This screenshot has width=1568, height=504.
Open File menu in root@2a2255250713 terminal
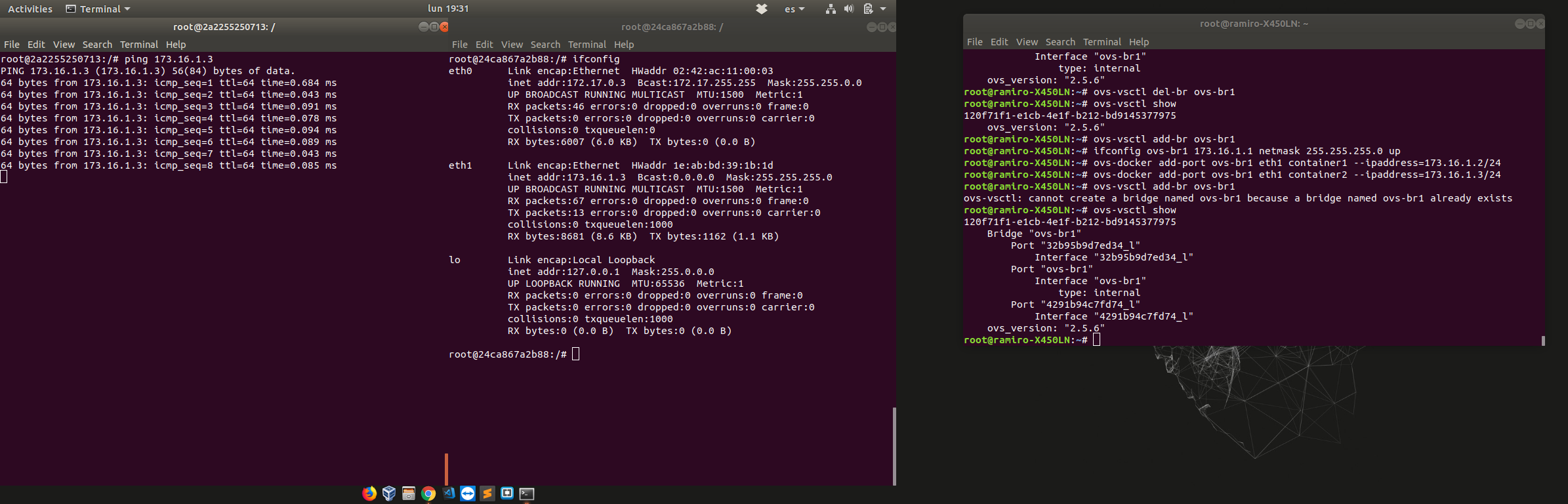(x=12, y=45)
